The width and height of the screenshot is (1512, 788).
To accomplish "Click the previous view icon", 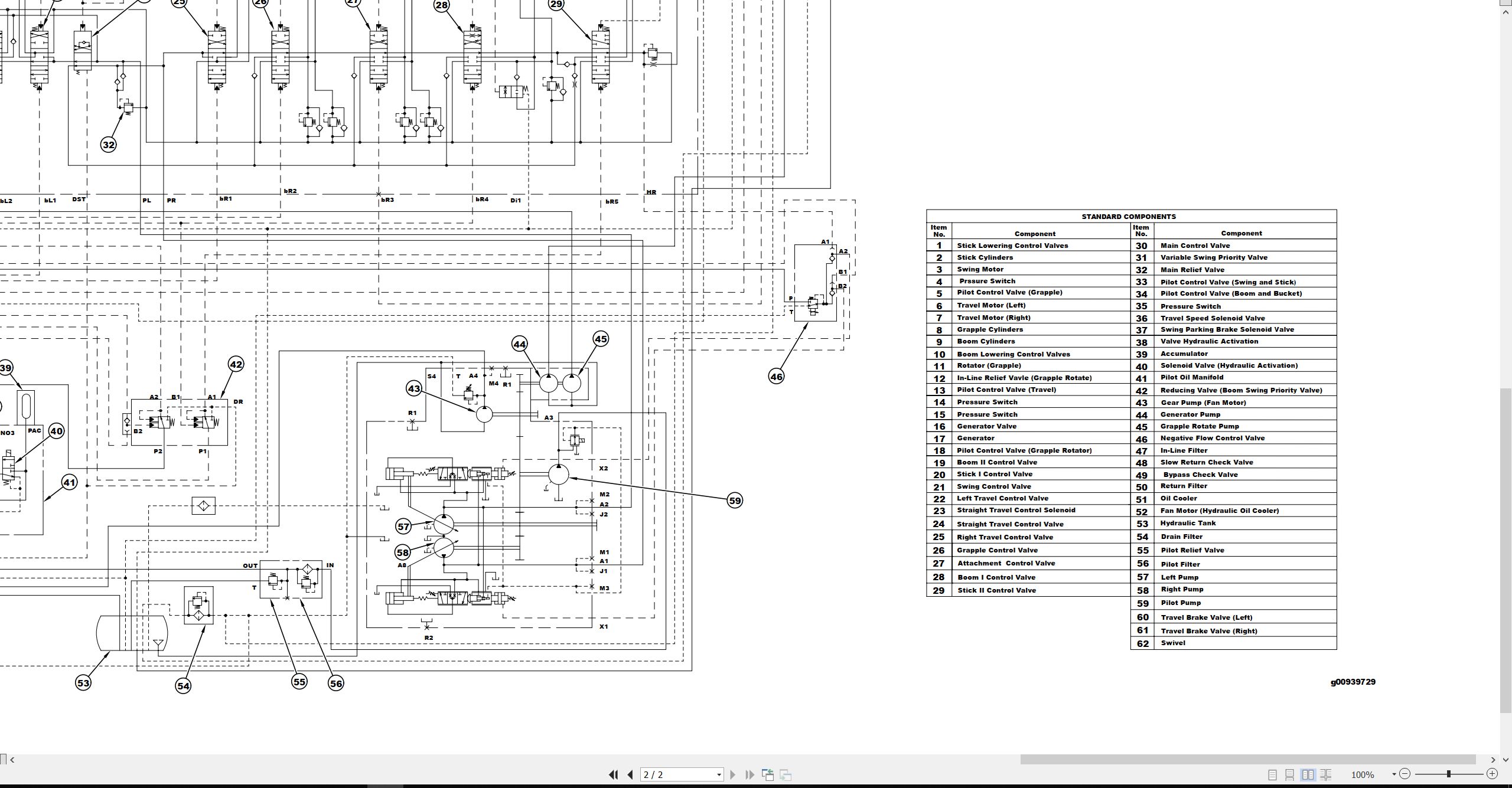I will point(768,774).
